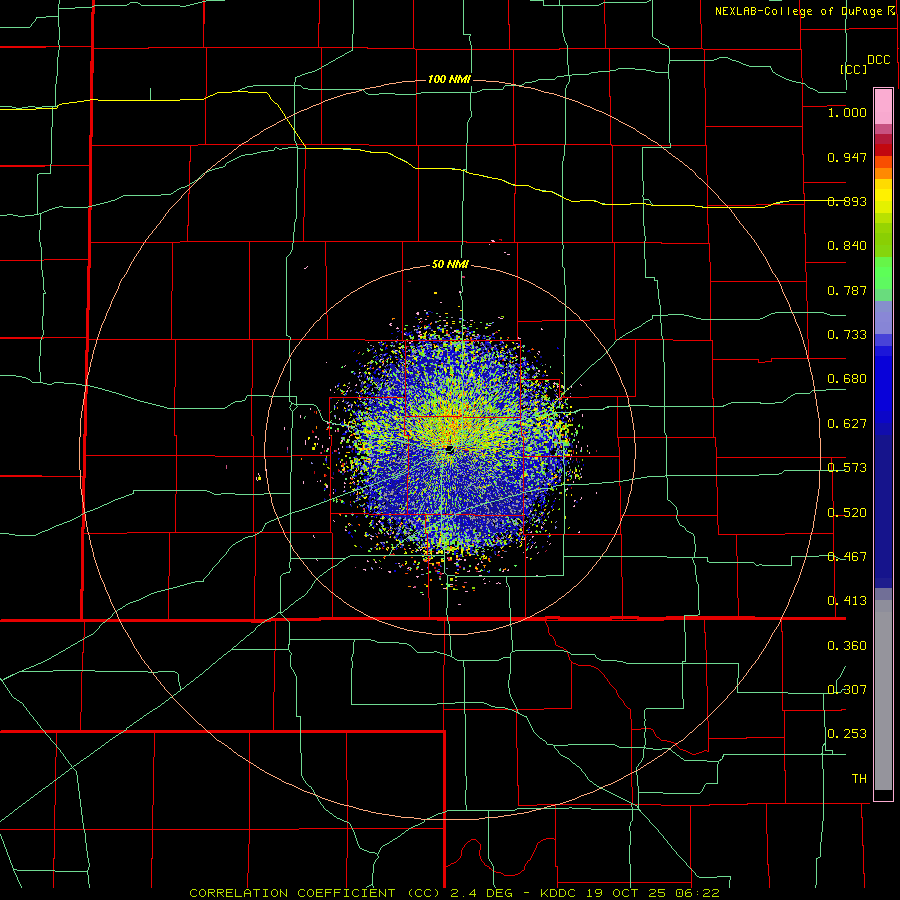Click the DCC label above the color scale

[x=879, y=60]
